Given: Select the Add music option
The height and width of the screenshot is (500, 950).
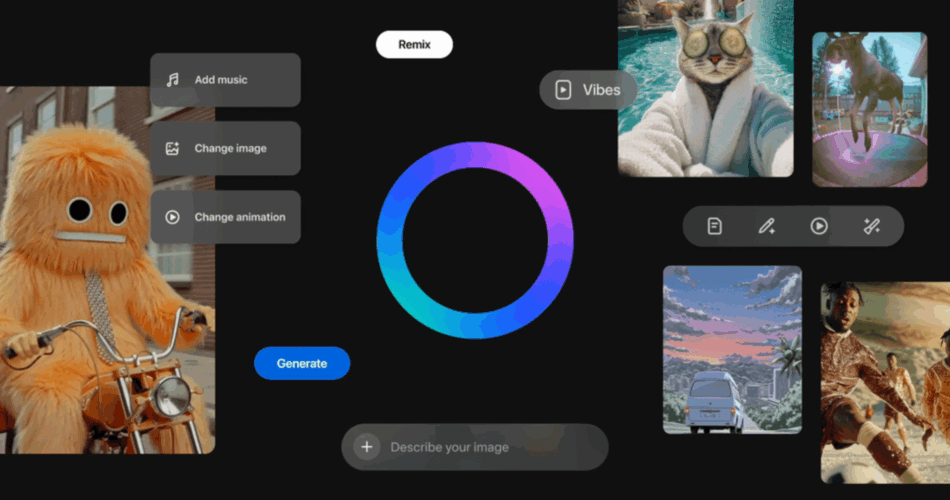Looking at the screenshot, I should click(225, 80).
